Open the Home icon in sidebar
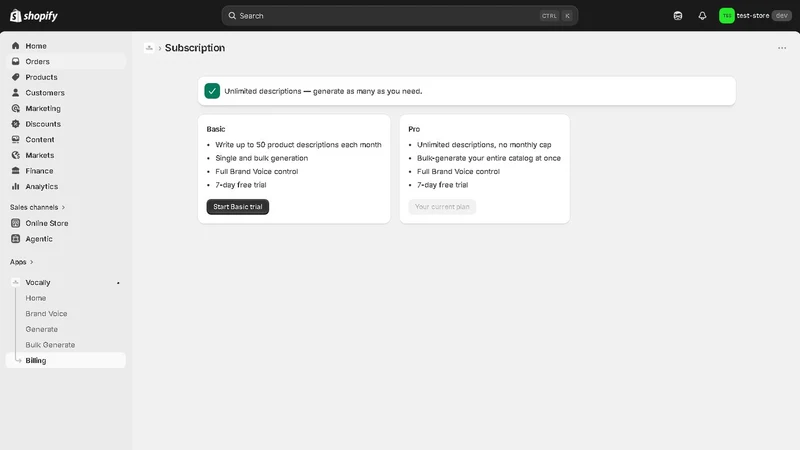The image size is (800, 450). click(15, 46)
